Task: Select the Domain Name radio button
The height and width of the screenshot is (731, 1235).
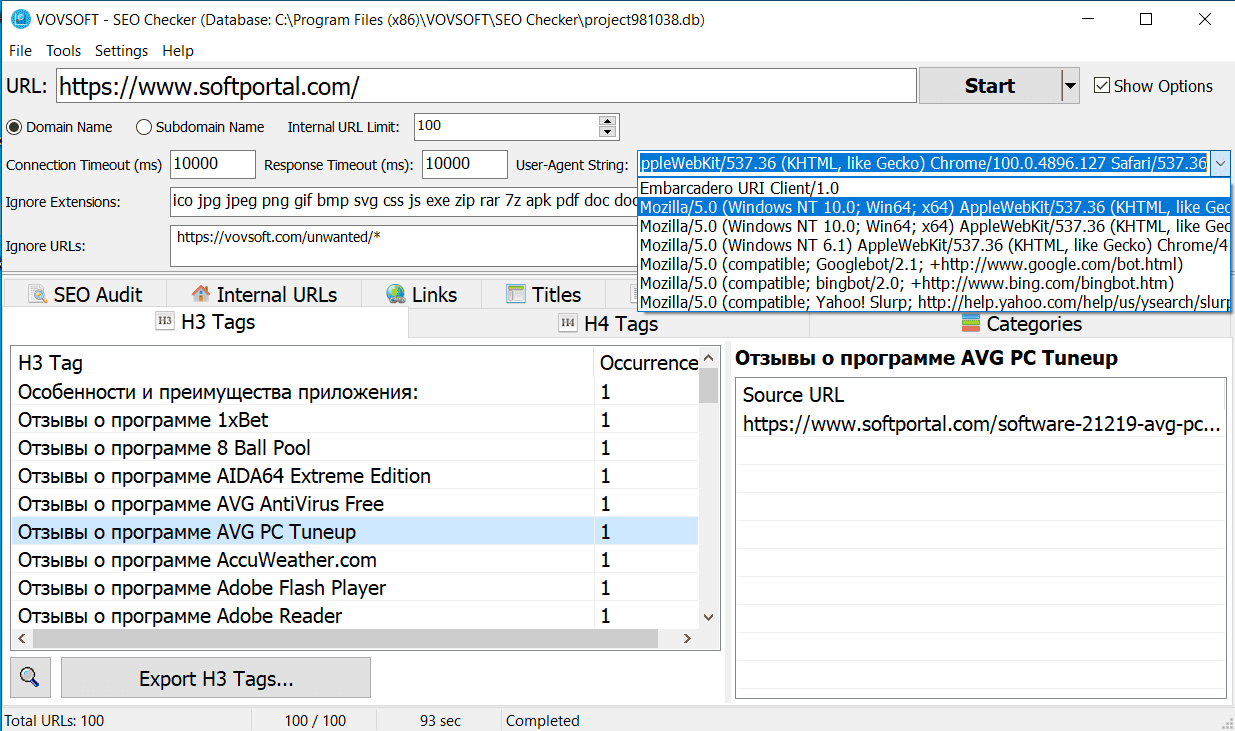Action: pos(14,127)
